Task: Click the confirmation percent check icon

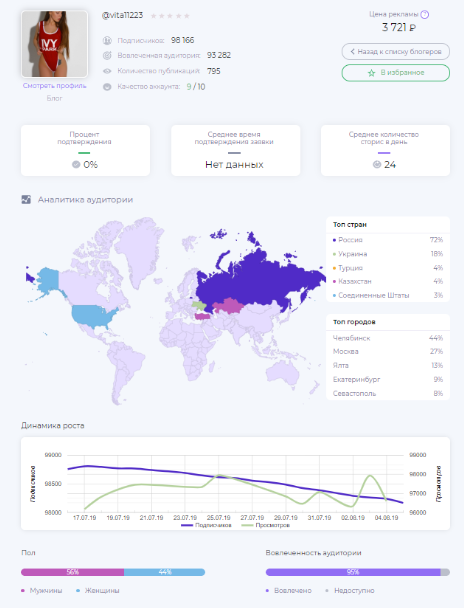Action: point(76,164)
